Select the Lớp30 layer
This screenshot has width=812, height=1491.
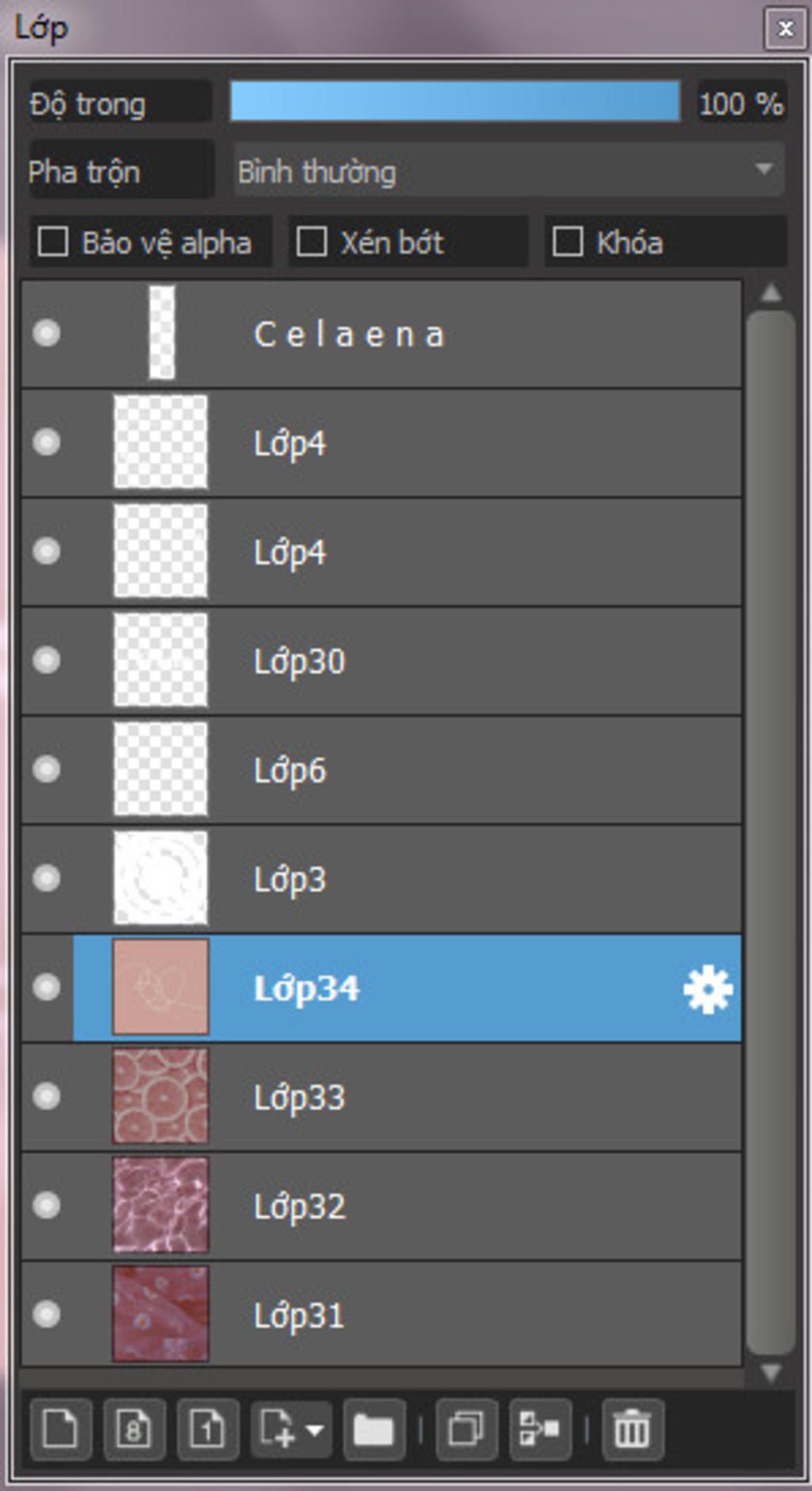pos(381,661)
